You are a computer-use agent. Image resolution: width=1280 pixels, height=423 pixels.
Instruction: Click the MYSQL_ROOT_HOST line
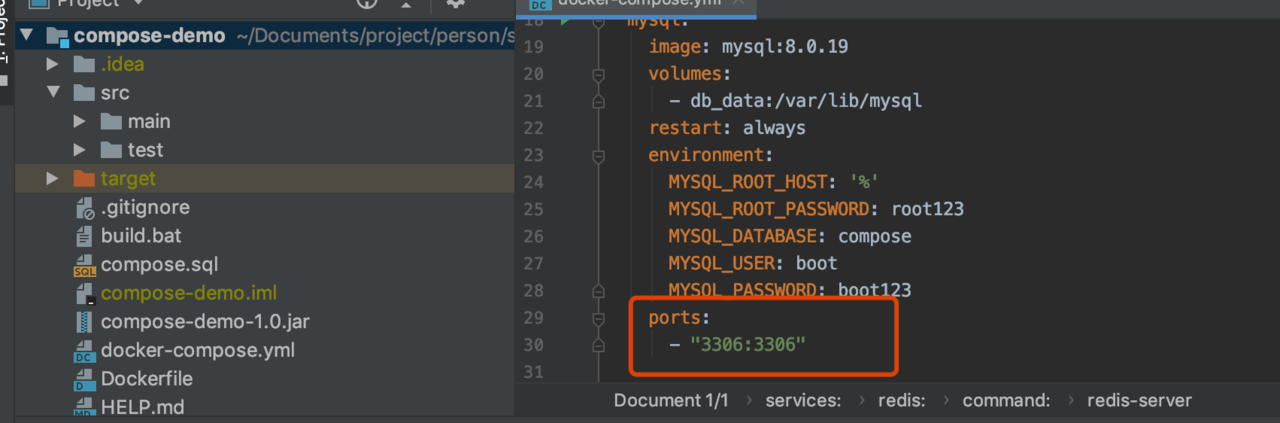coord(774,182)
